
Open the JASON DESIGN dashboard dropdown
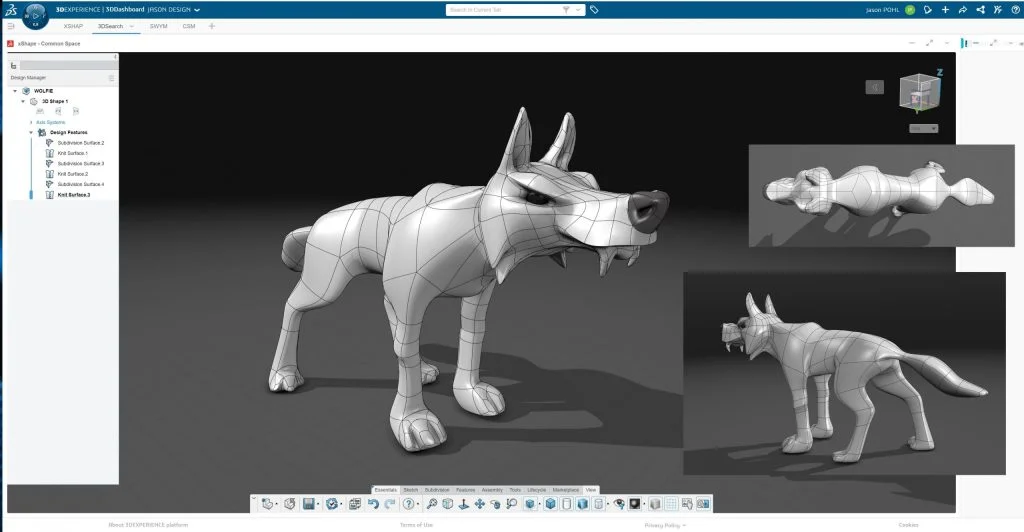click(x=197, y=9)
